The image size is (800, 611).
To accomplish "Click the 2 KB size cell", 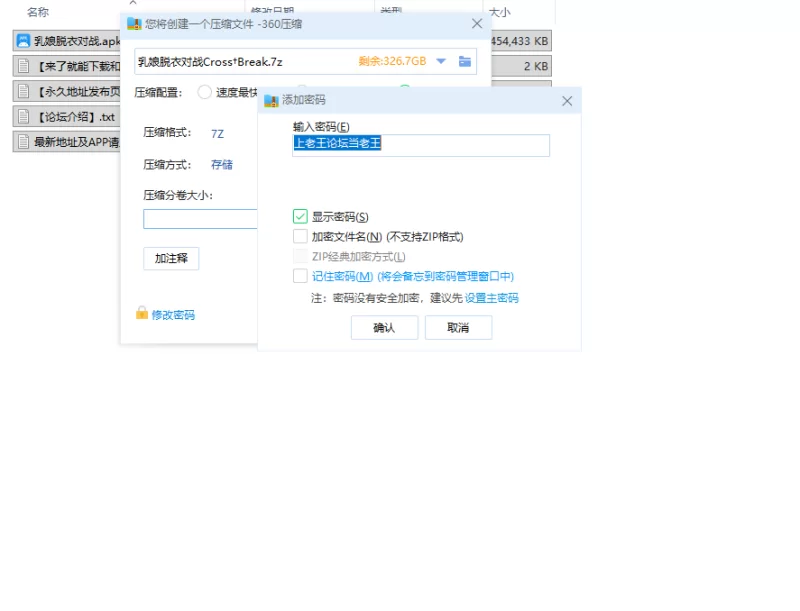I will (536, 66).
